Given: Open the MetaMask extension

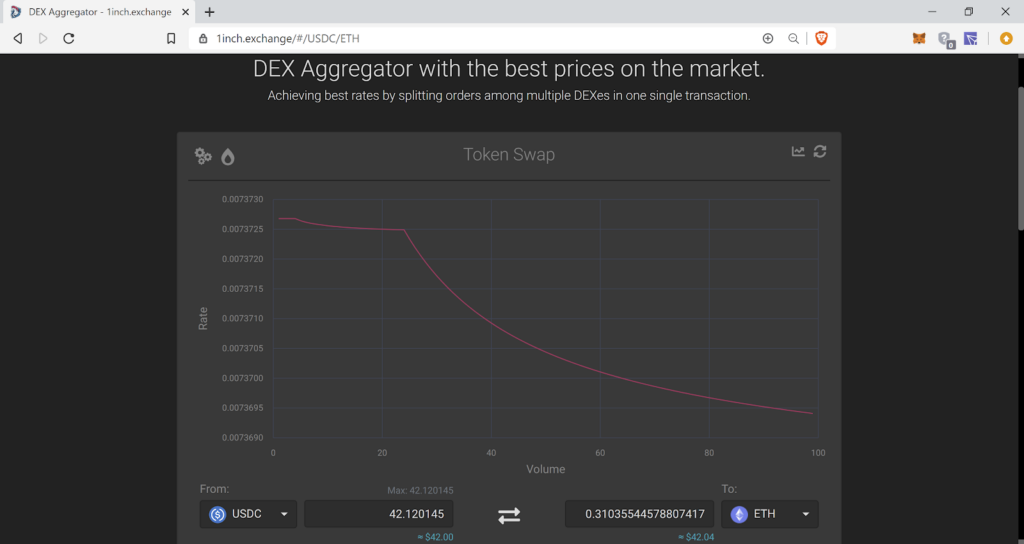Looking at the screenshot, I should (919, 39).
